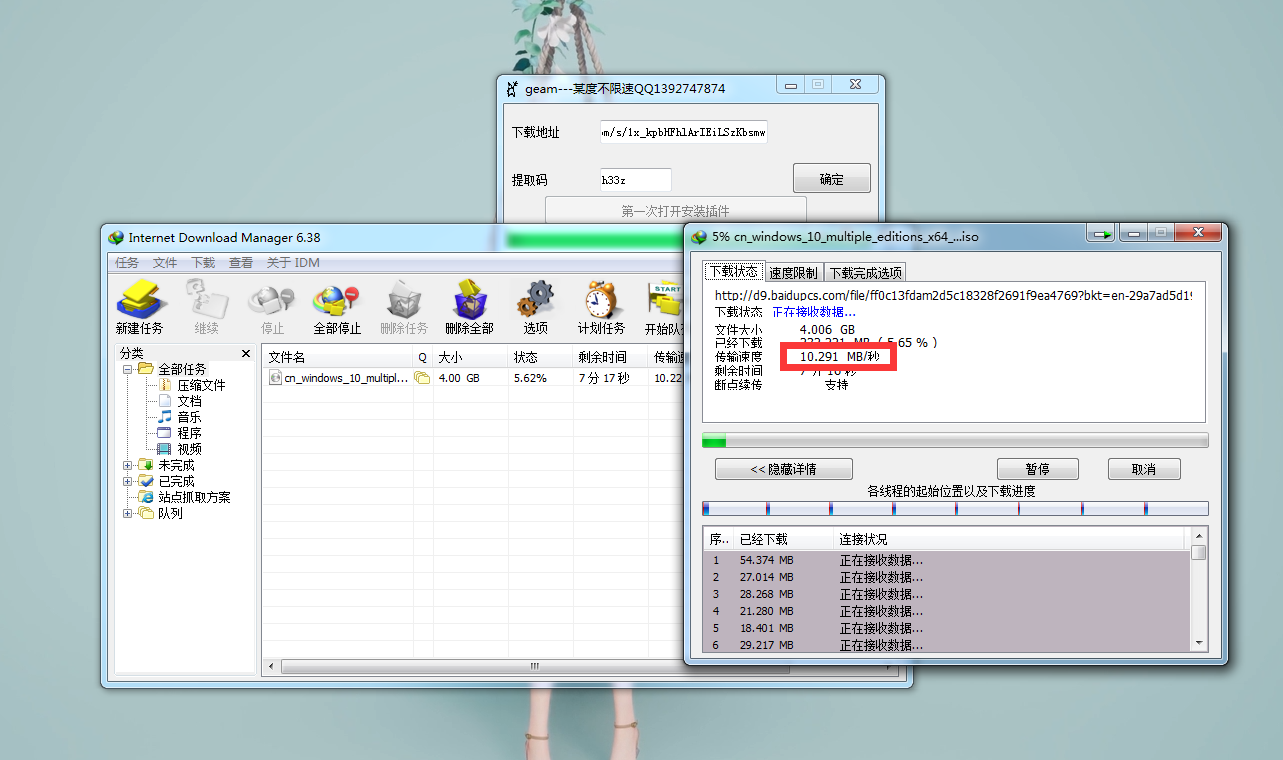Click the download progress bar
The height and width of the screenshot is (760, 1283).
click(955, 440)
